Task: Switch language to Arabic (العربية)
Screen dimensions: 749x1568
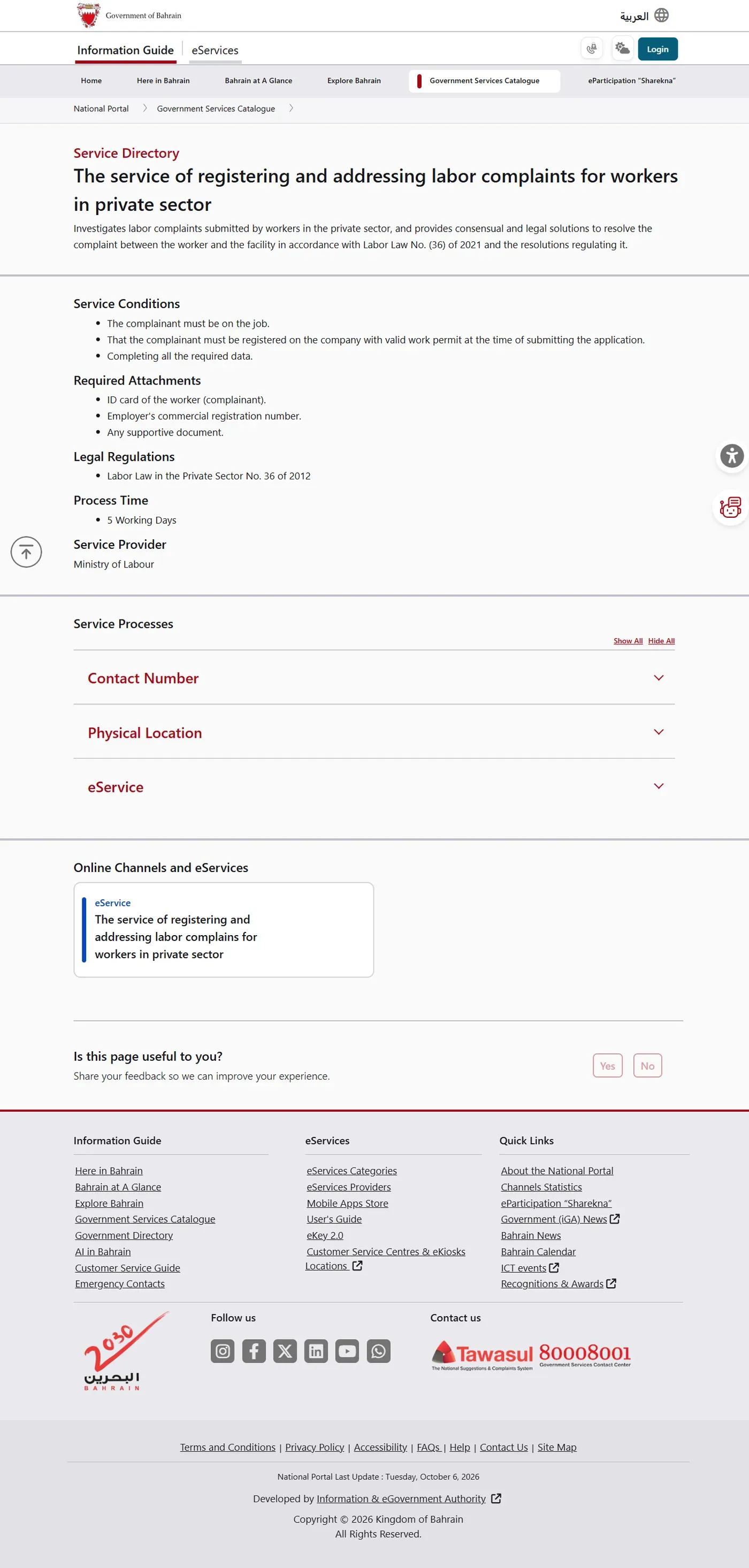Action: click(x=634, y=16)
